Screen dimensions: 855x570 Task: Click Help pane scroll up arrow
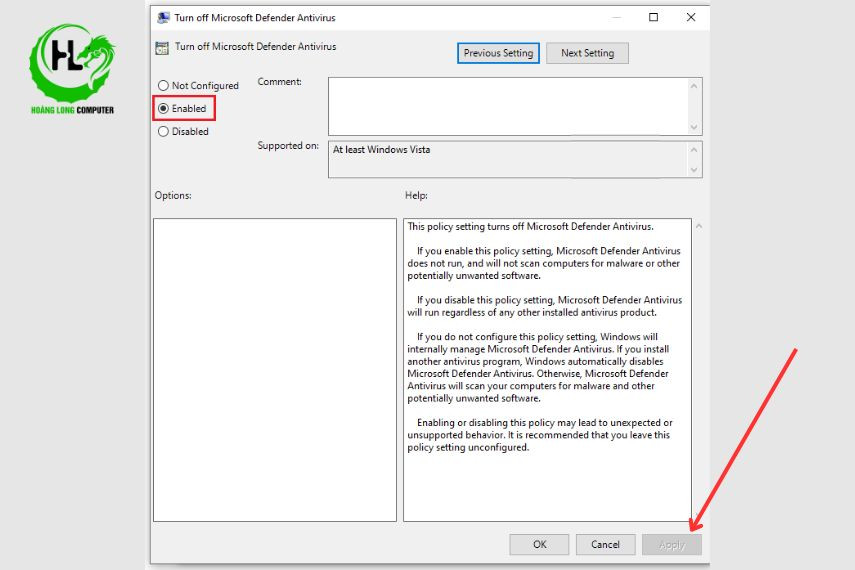pyautogui.click(x=699, y=226)
